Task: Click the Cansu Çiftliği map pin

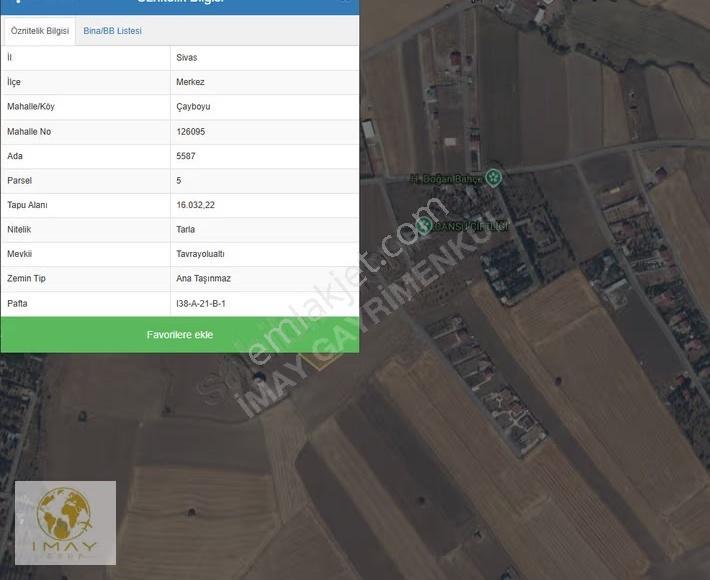Action: pos(424,226)
